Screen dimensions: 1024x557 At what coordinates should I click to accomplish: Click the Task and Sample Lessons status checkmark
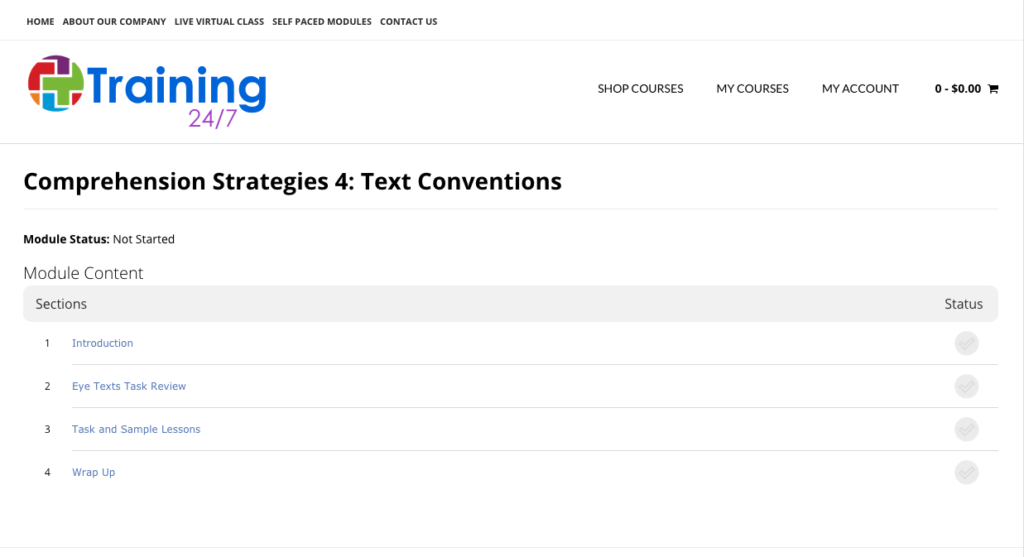966,429
